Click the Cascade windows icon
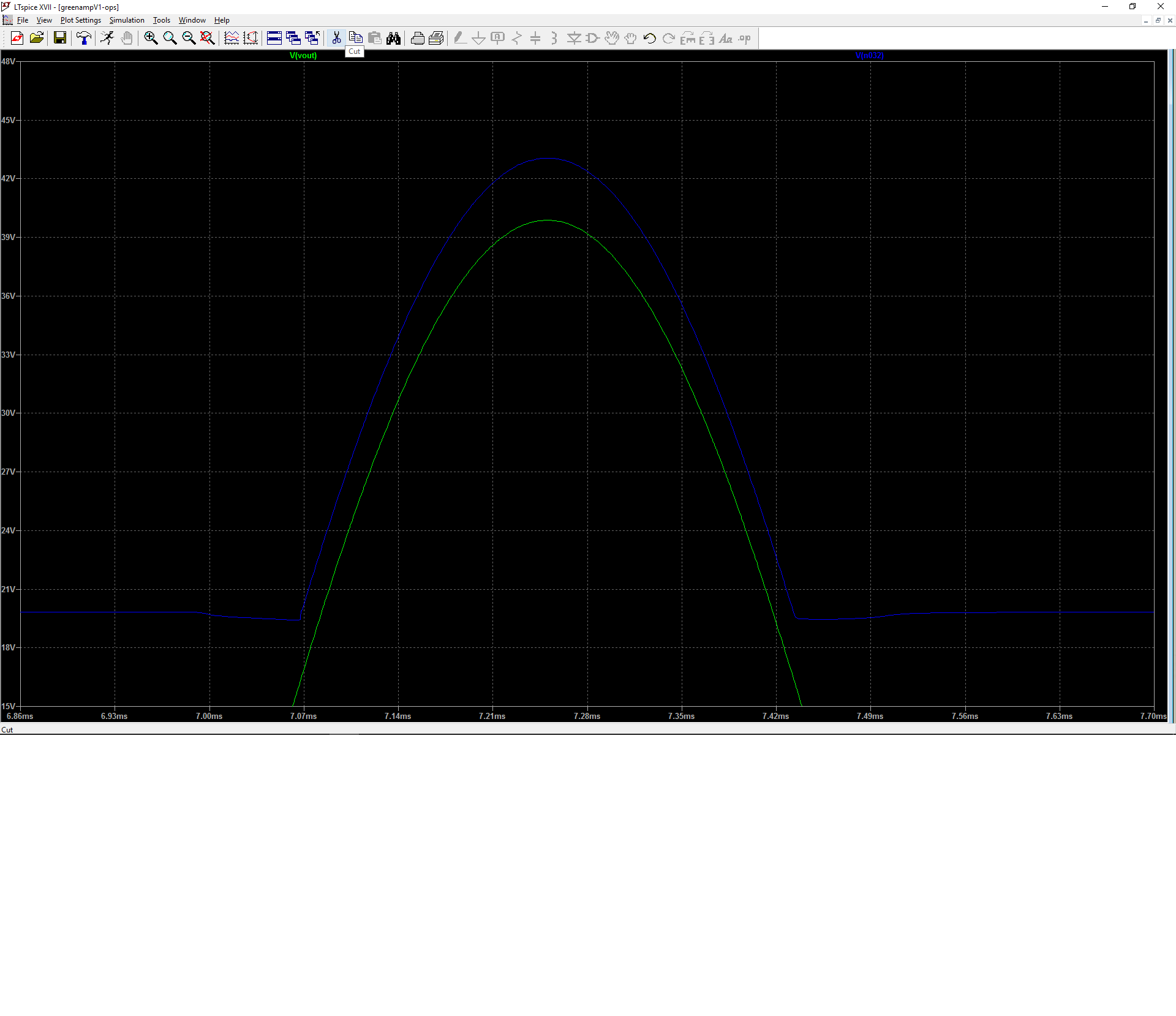The width and height of the screenshot is (1176, 1016). tap(293, 38)
